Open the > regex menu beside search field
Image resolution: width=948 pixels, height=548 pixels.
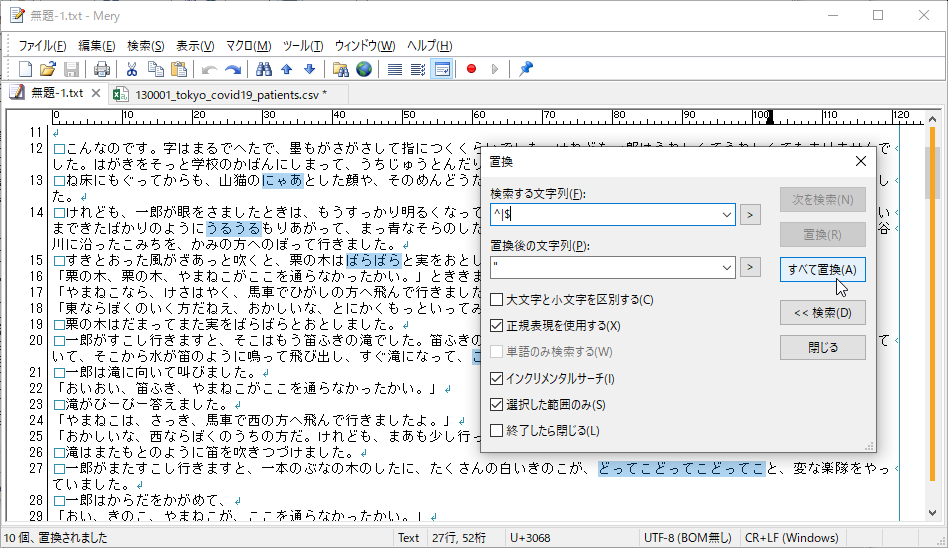point(750,214)
